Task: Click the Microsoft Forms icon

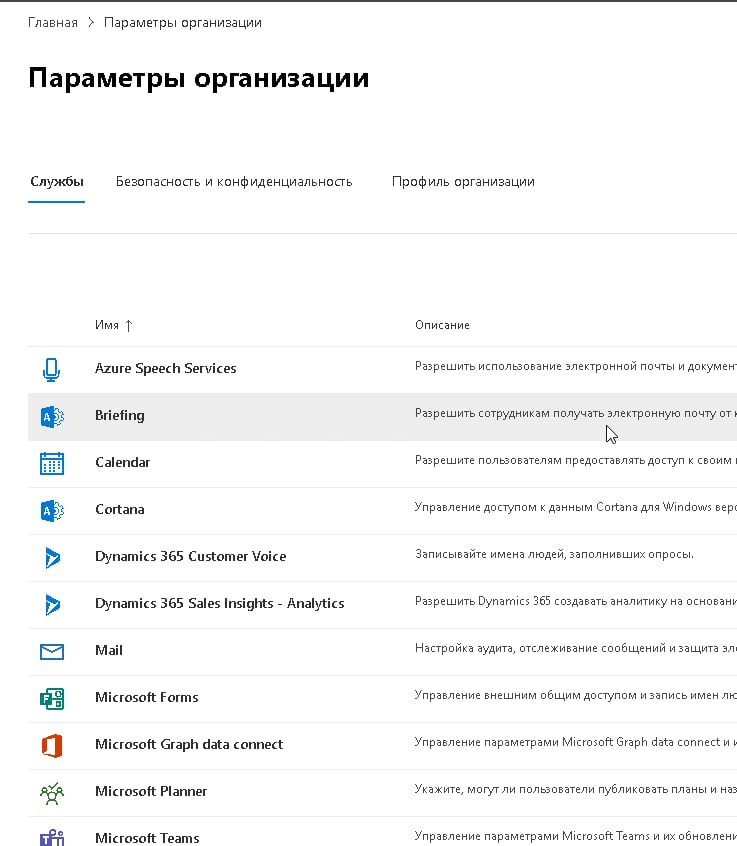Action: (52, 699)
